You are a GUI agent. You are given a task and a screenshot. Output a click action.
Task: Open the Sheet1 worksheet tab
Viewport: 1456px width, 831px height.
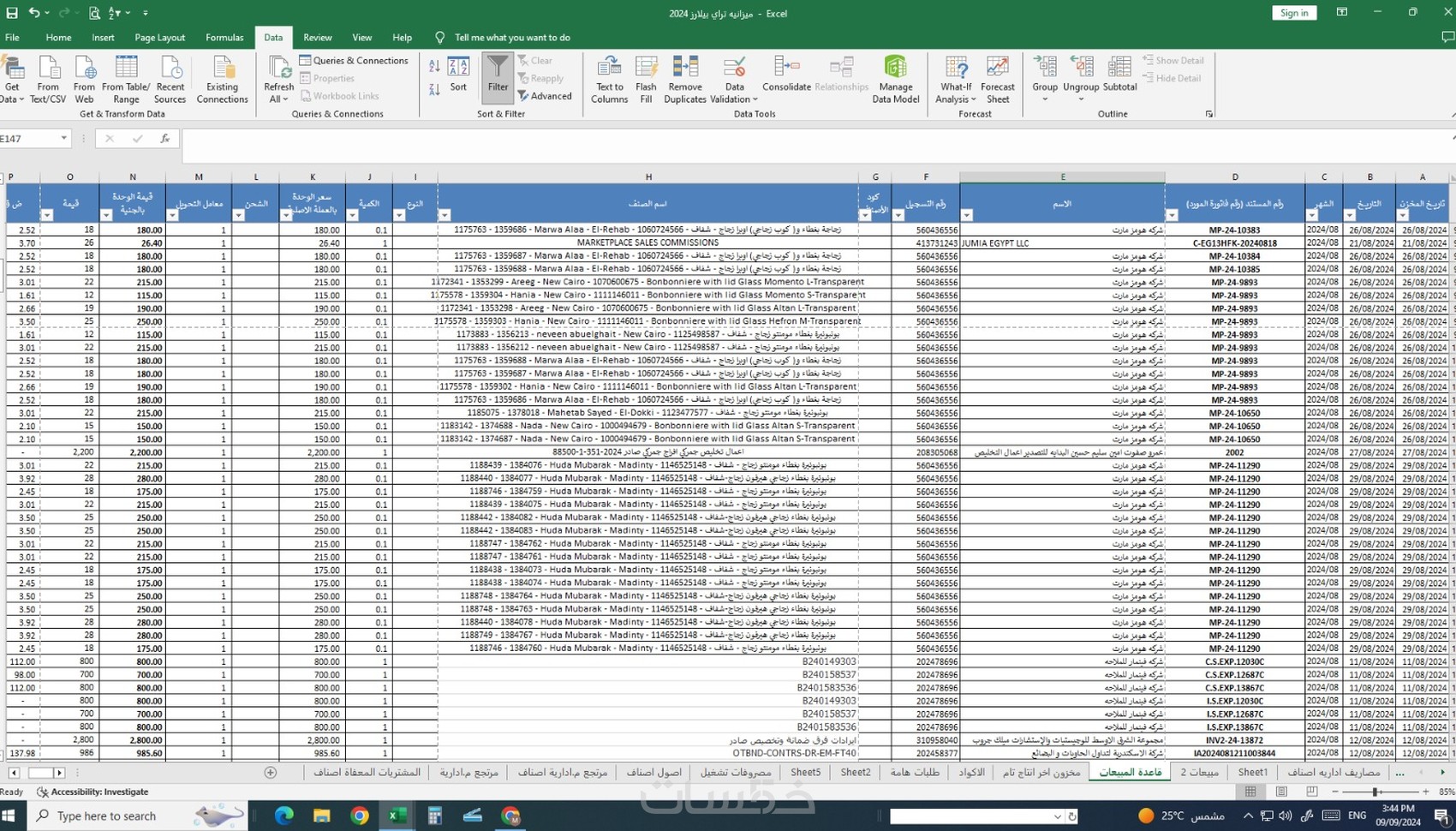click(1252, 772)
